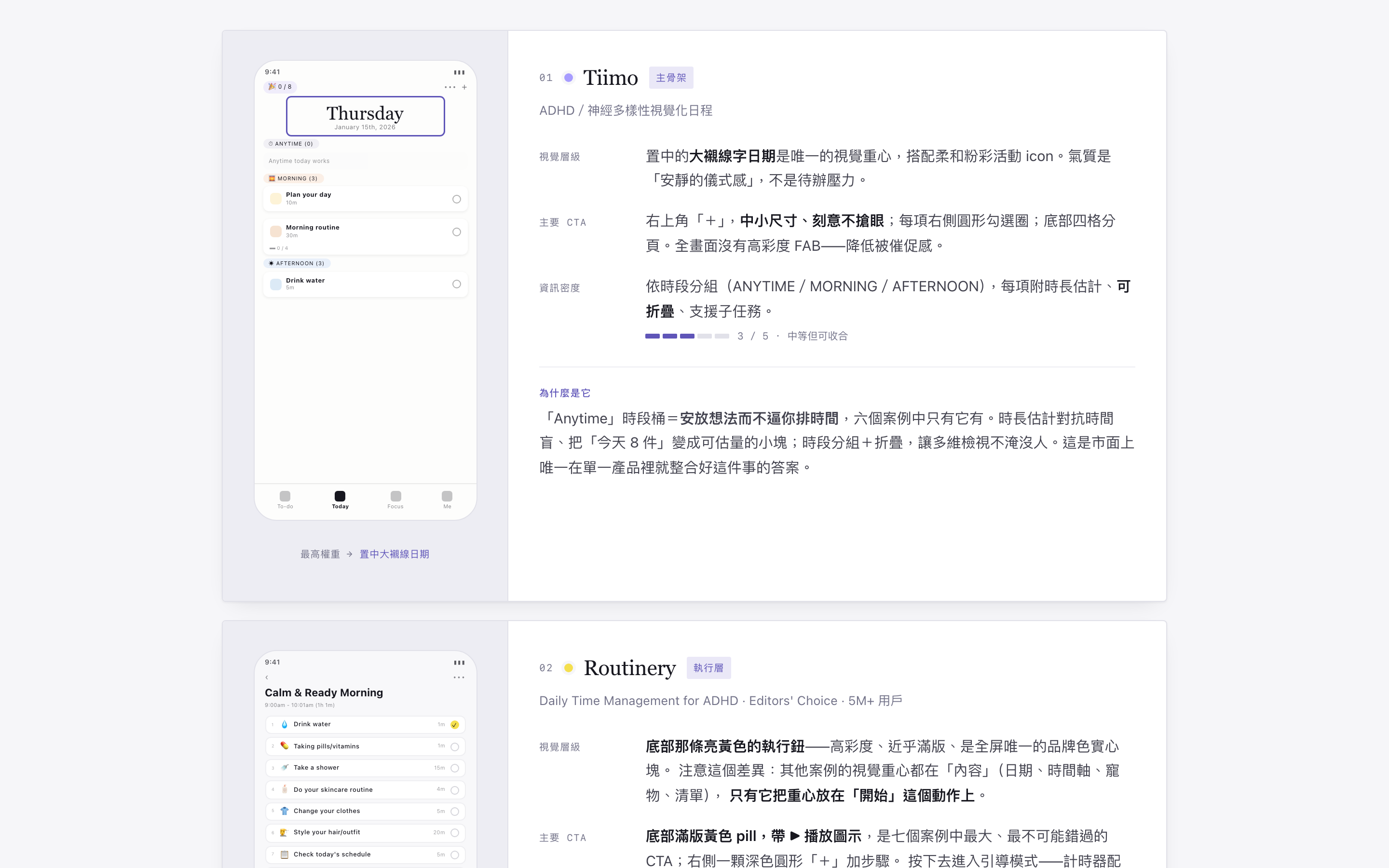Image resolution: width=1389 pixels, height=868 pixels.
Task: Click the shirt icon for Change your clothes
Action: tap(284, 811)
